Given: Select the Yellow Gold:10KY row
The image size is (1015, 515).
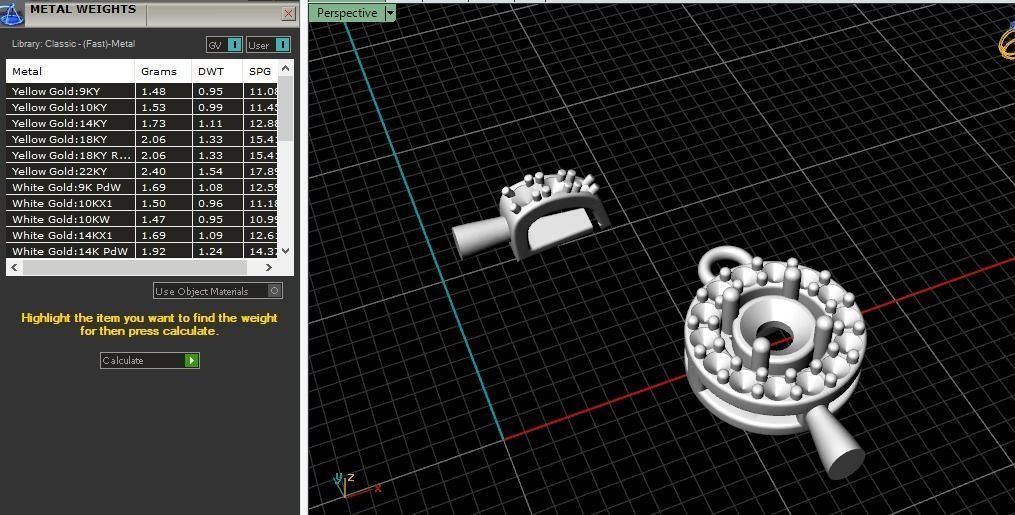Looking at the screenshot, I should (x=142, y=107).
